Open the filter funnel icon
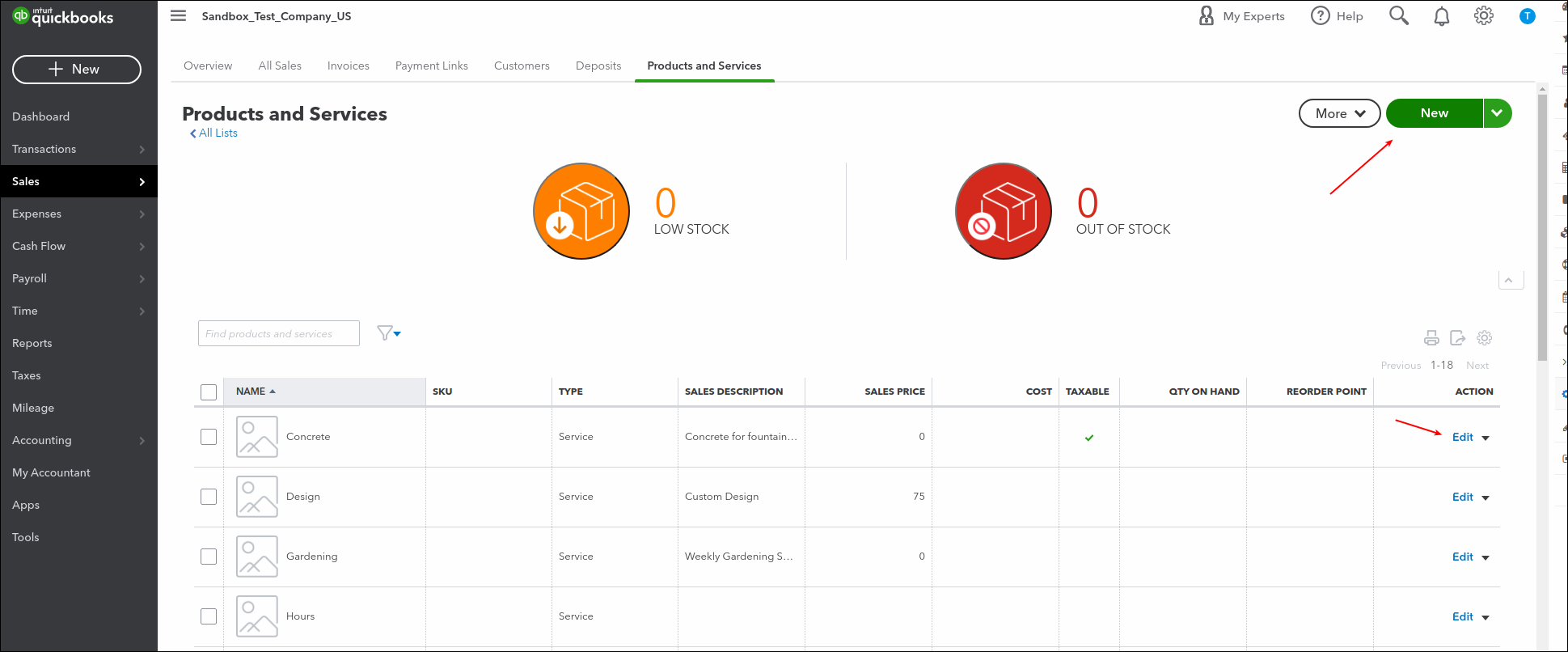The image size is (1568, 652). pos(389,333)
